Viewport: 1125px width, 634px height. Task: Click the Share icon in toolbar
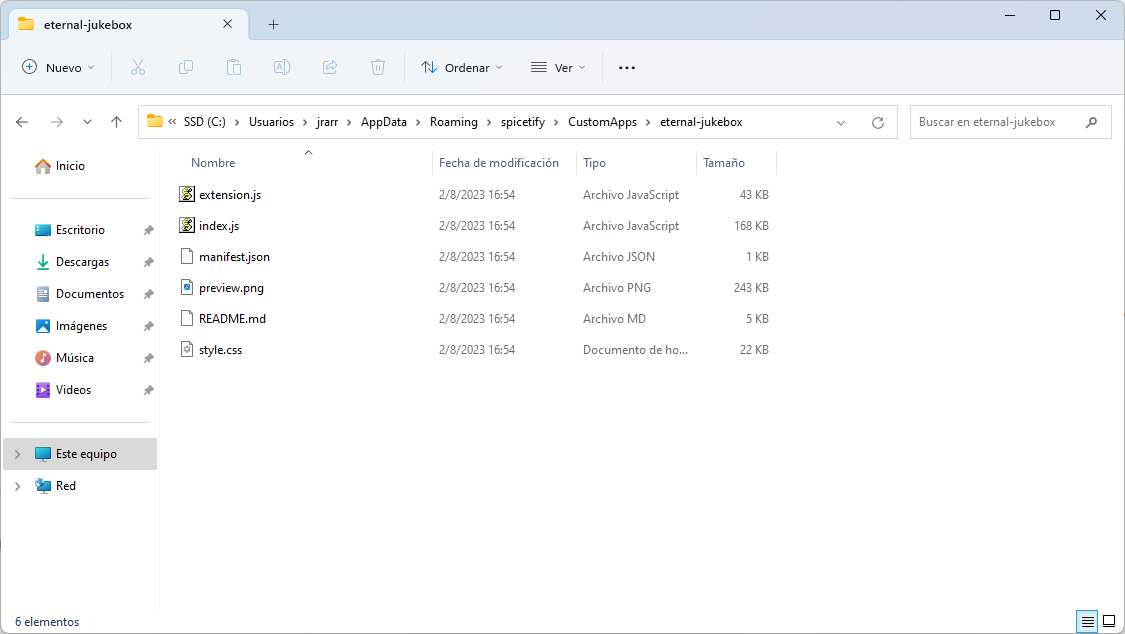(330, 67)
